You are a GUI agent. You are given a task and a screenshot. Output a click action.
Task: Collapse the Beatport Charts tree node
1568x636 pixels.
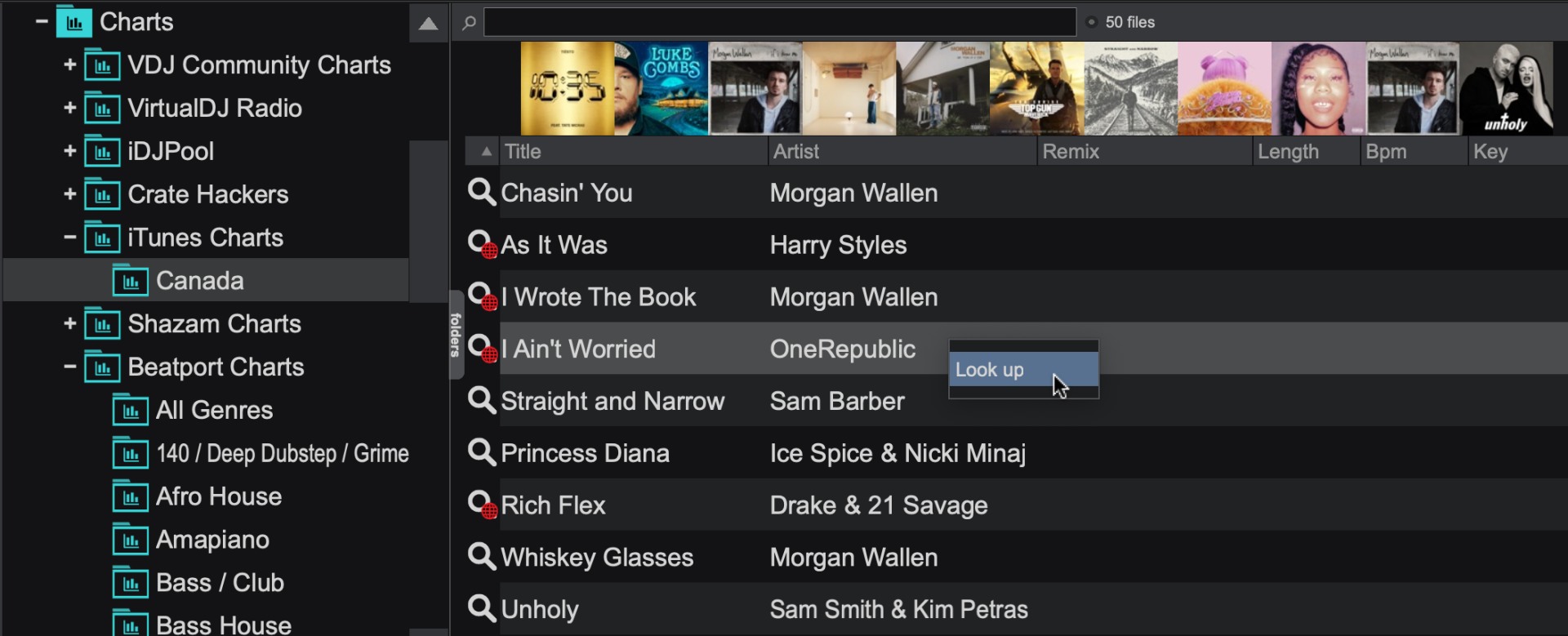point(70,367)
